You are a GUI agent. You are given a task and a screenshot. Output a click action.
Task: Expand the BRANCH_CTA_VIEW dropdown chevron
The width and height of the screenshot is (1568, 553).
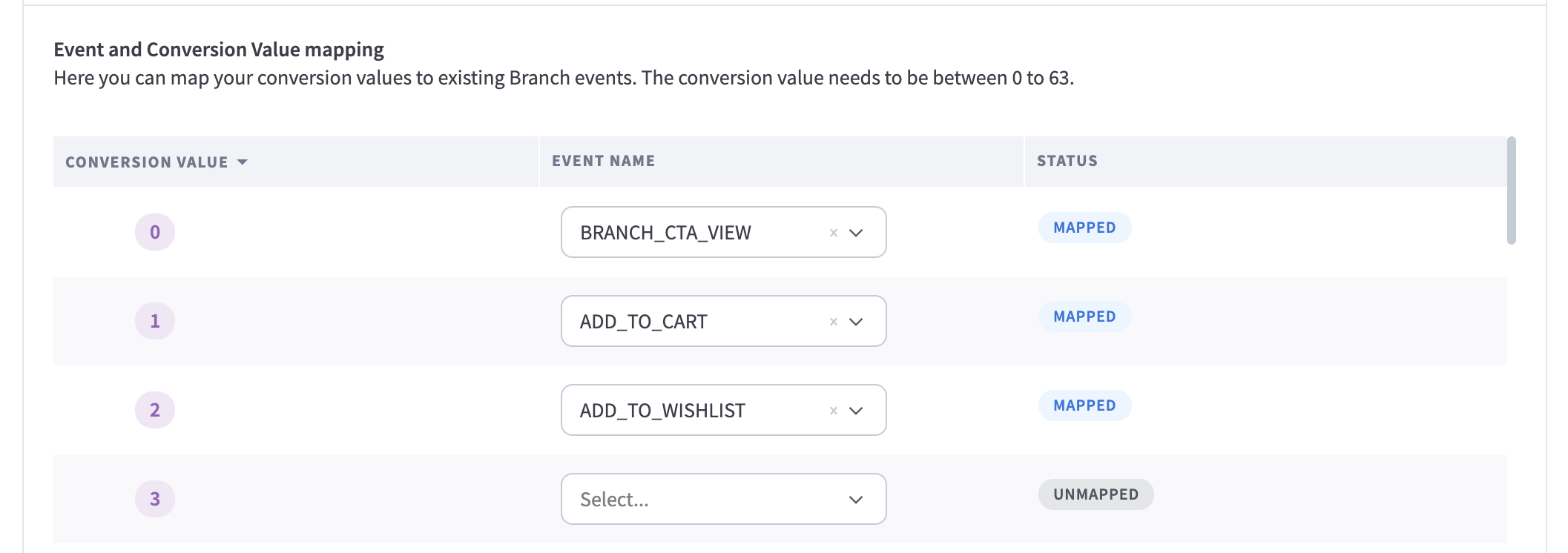(856, 233)
